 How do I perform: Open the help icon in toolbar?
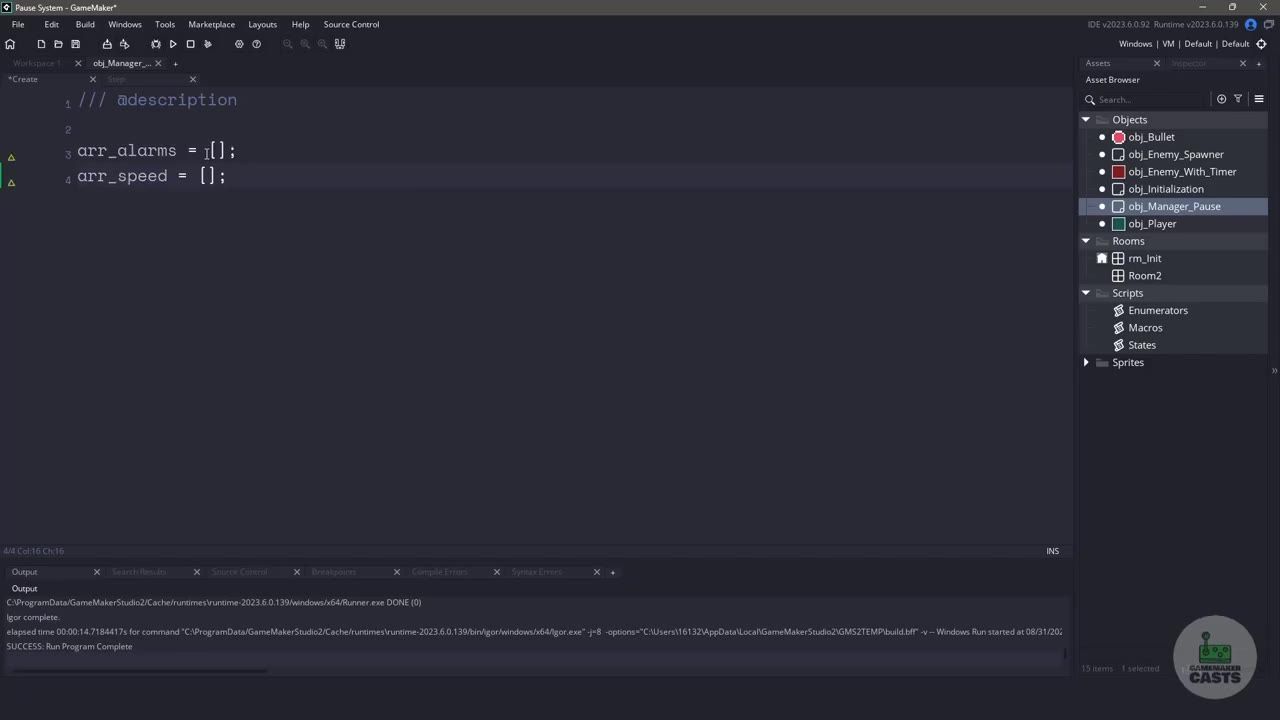(256, 44)
